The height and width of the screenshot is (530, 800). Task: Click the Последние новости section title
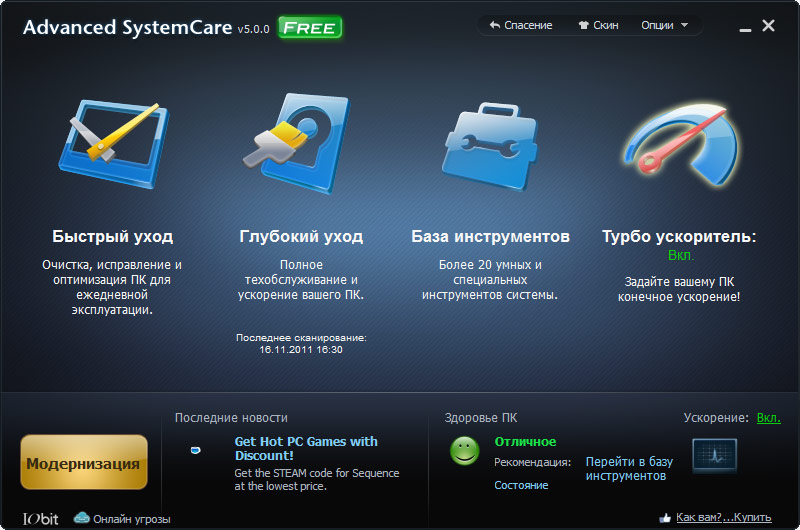coord(231,418)
